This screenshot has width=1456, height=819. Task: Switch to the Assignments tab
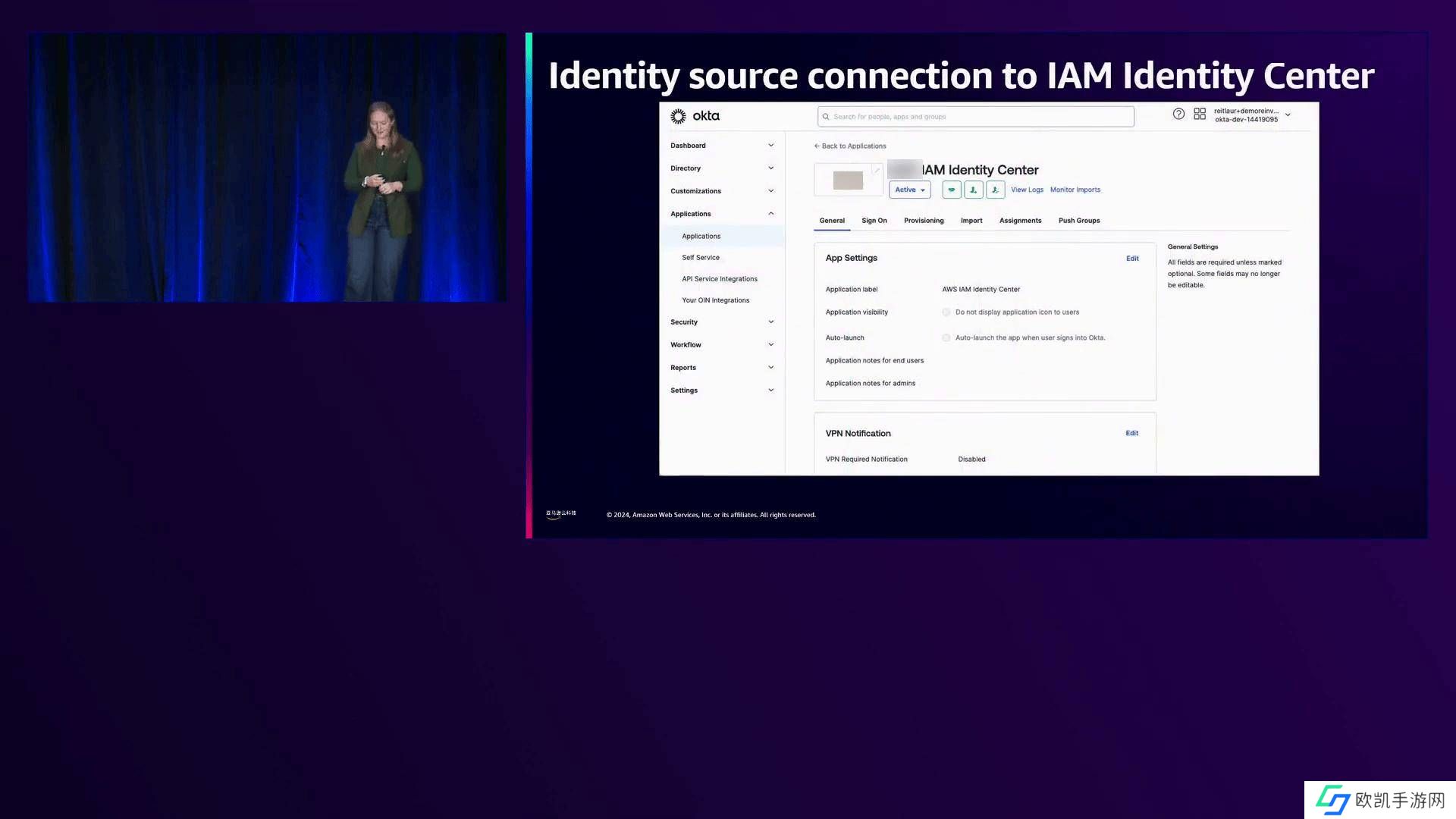point(1021,221)
